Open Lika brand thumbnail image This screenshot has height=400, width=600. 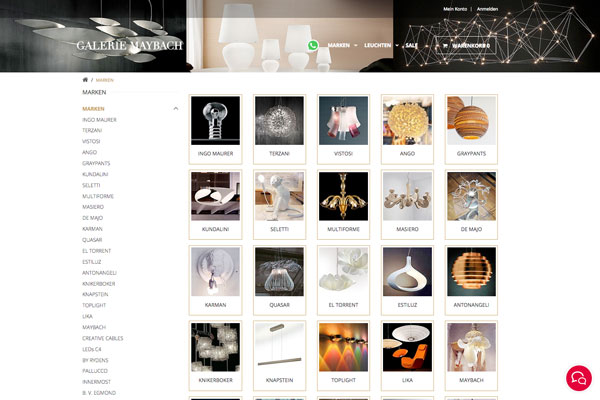[407, 347]
